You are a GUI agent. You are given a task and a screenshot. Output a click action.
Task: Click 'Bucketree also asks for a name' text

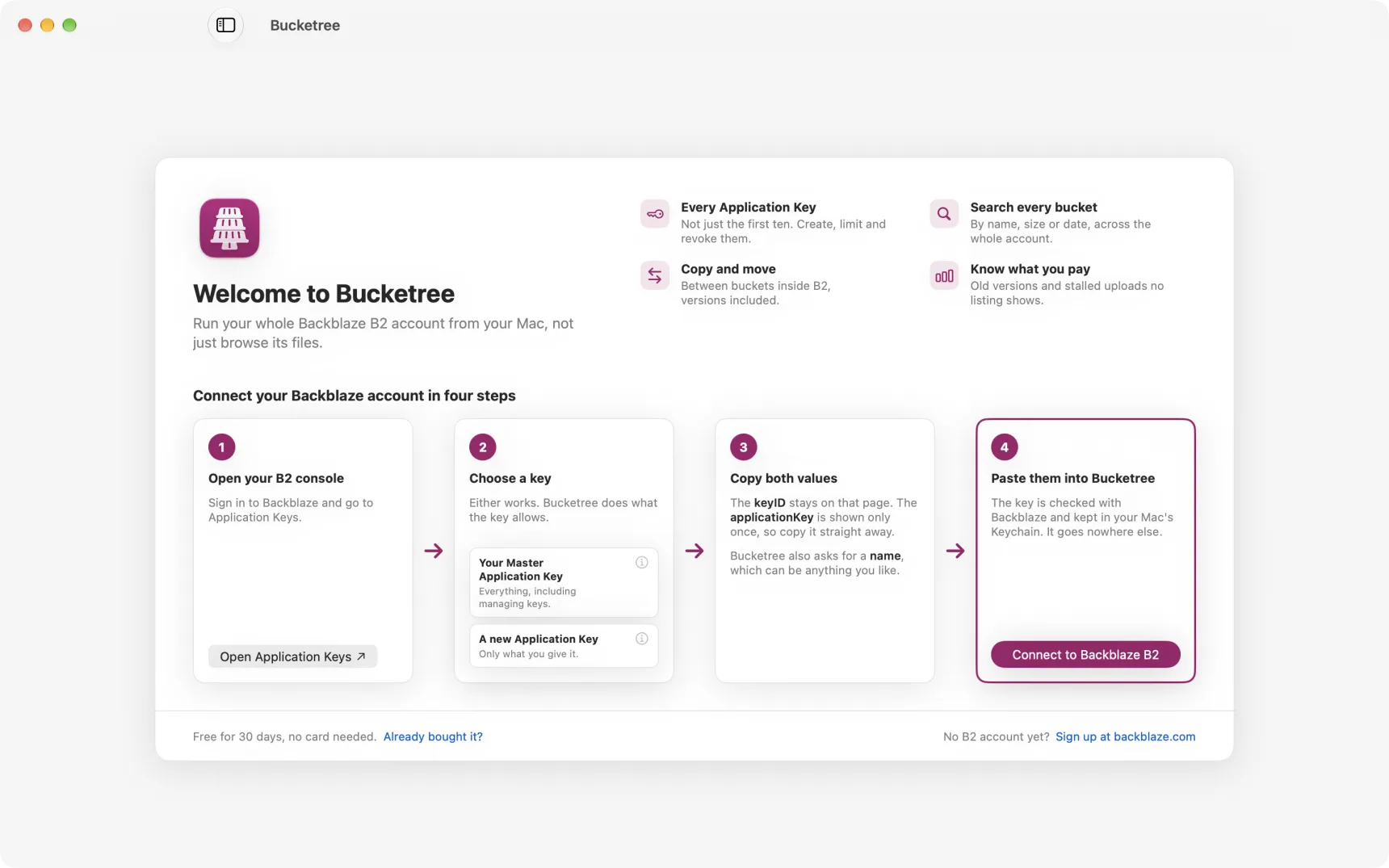816,563
